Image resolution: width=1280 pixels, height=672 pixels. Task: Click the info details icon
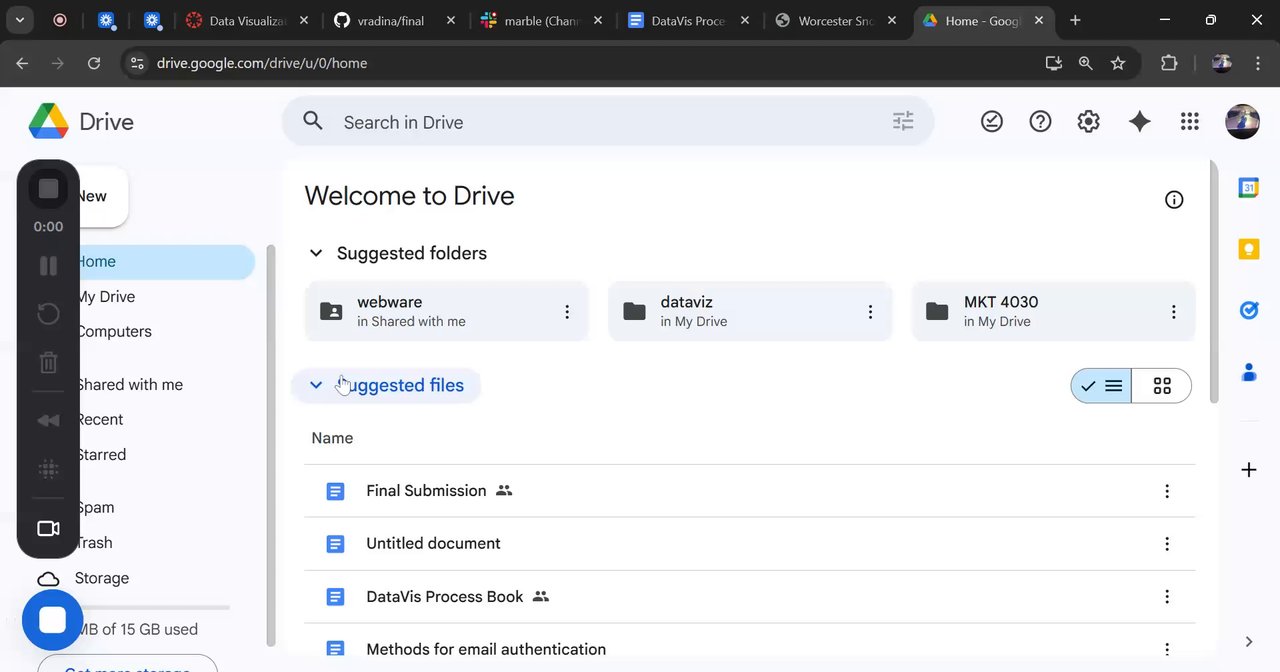tap(1174, 200)
